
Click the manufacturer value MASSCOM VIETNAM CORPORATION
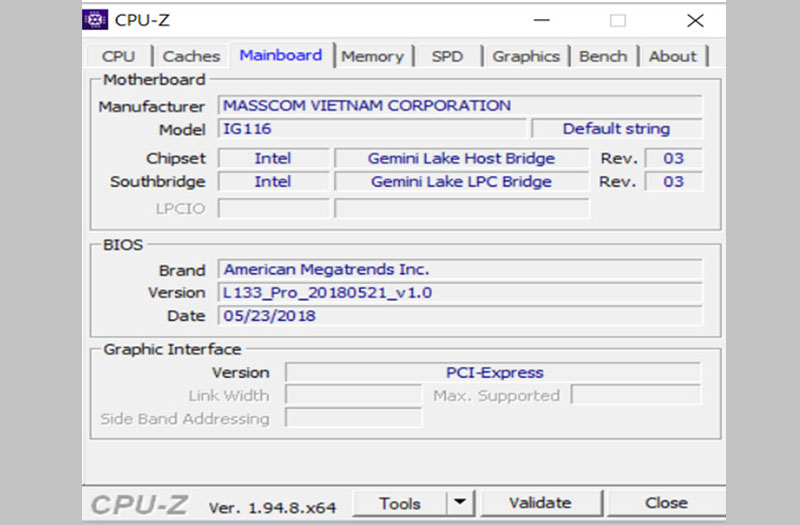click(x=460, y=106)
